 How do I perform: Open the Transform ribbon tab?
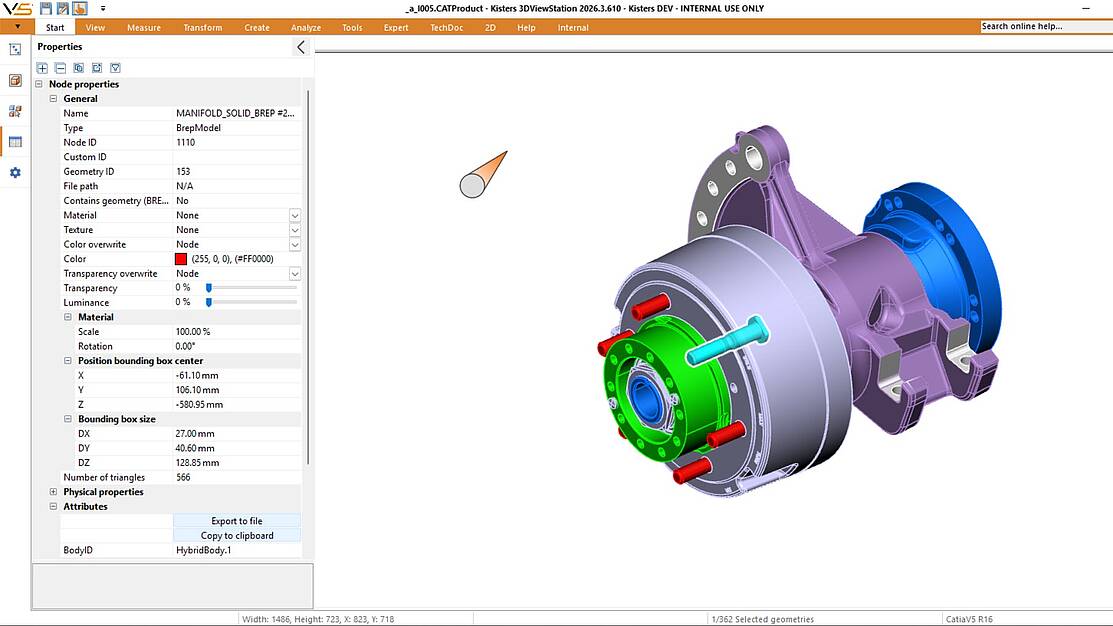click(x=203, y=28)
